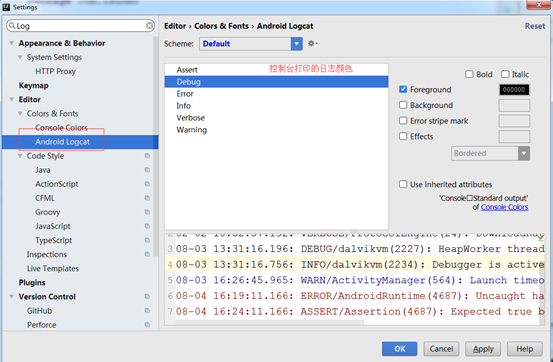
Task: Open the scheme gear options icon
Action: 312,43
